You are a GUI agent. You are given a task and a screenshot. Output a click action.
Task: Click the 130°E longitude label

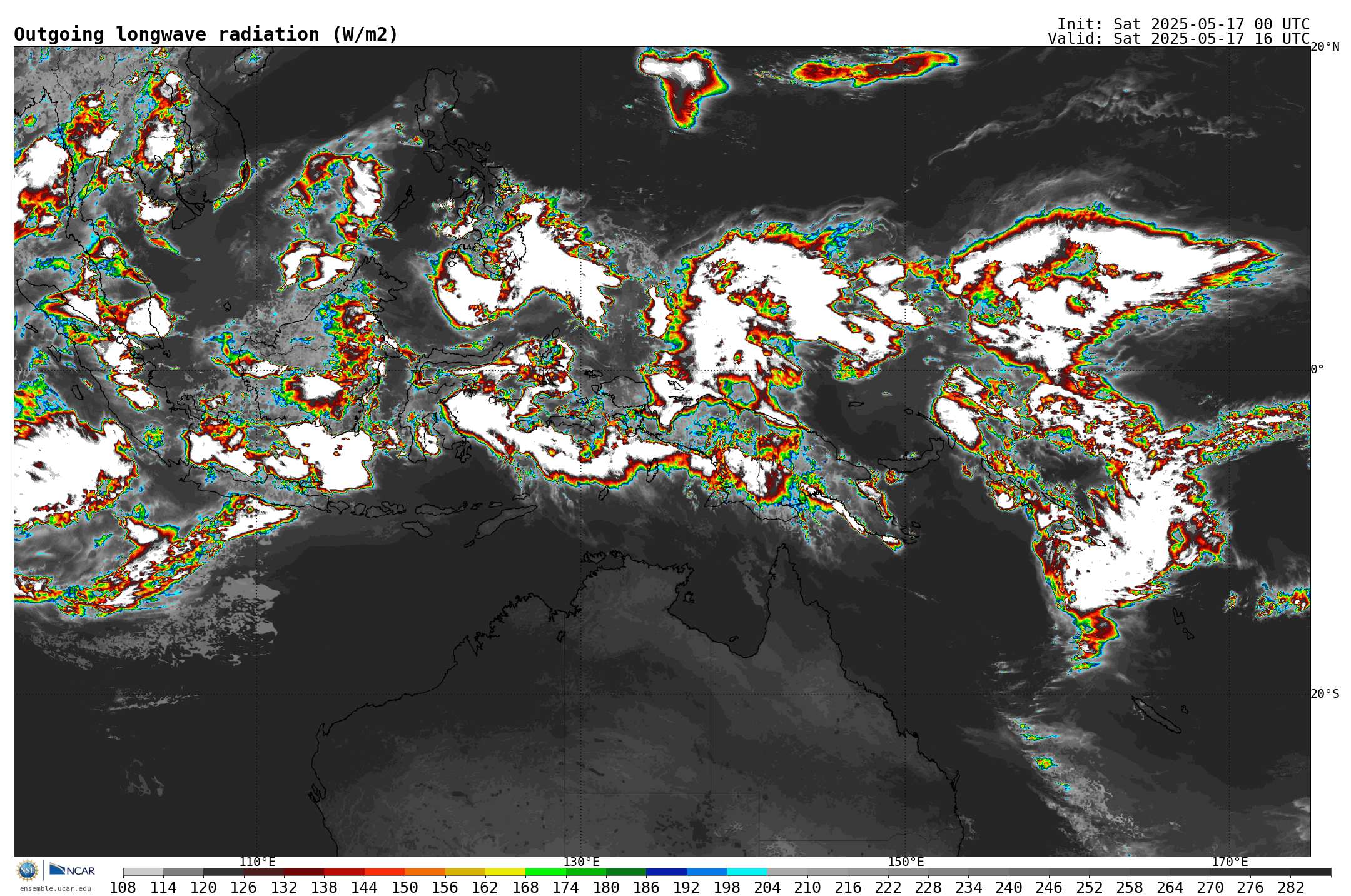pos(581,862)
